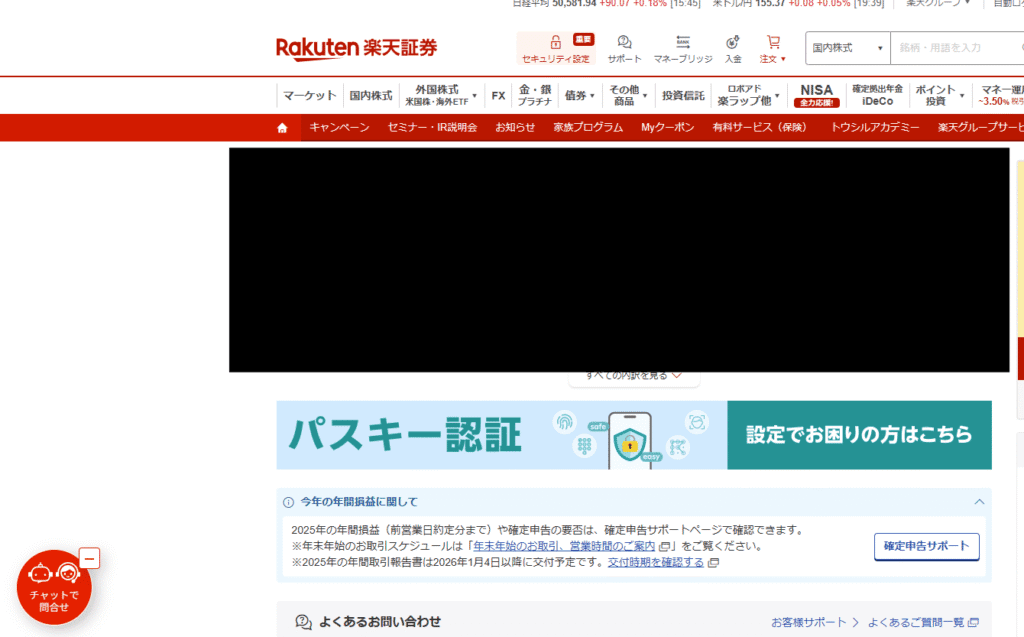
Task: Open the 外国株式 menu dropdown arrow
Action: pyautogui.click(x=474, y=95)
